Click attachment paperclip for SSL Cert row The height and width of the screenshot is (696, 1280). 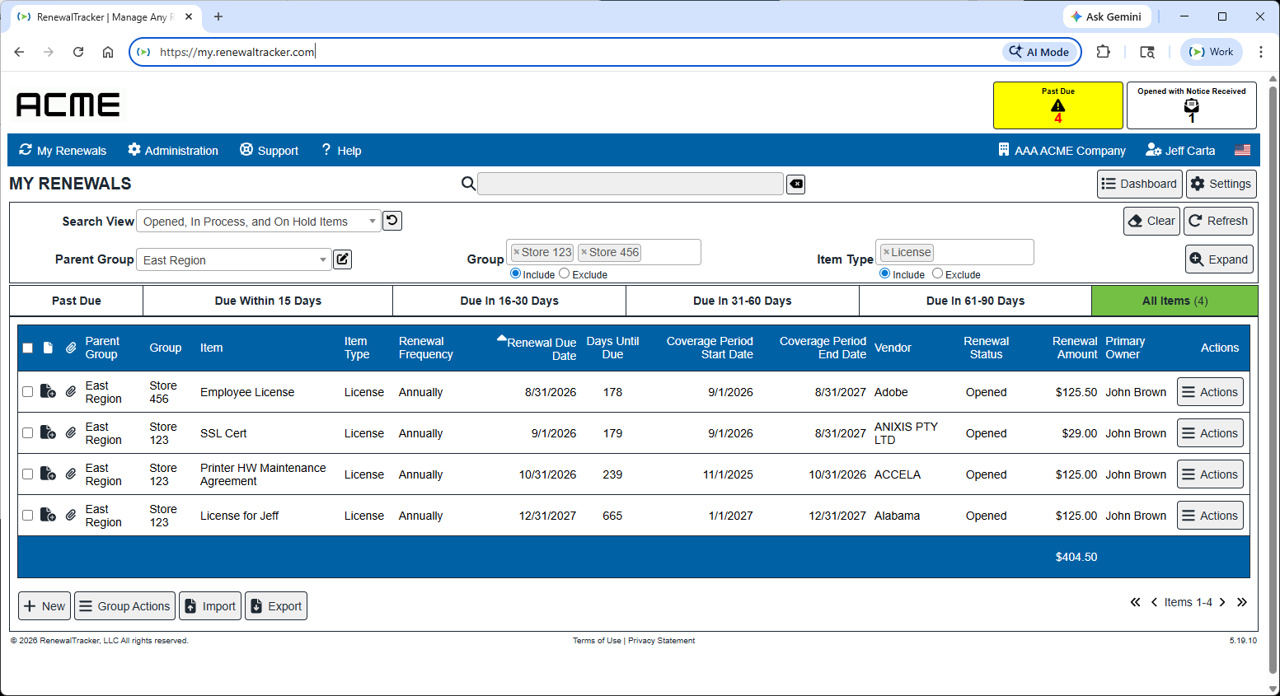(x=71, y=434)
